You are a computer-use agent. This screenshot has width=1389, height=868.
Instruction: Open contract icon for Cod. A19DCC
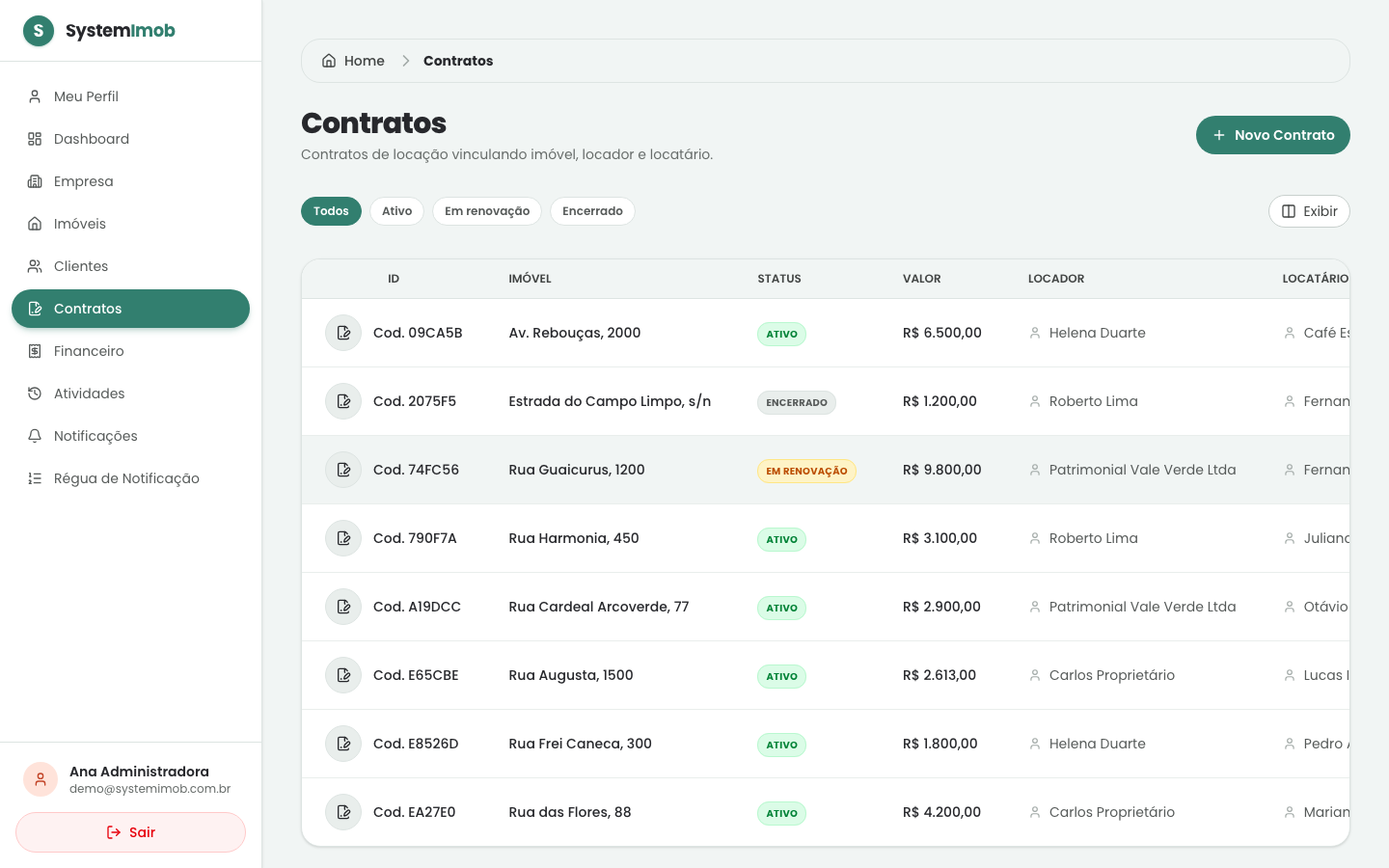tap(343, 607)
